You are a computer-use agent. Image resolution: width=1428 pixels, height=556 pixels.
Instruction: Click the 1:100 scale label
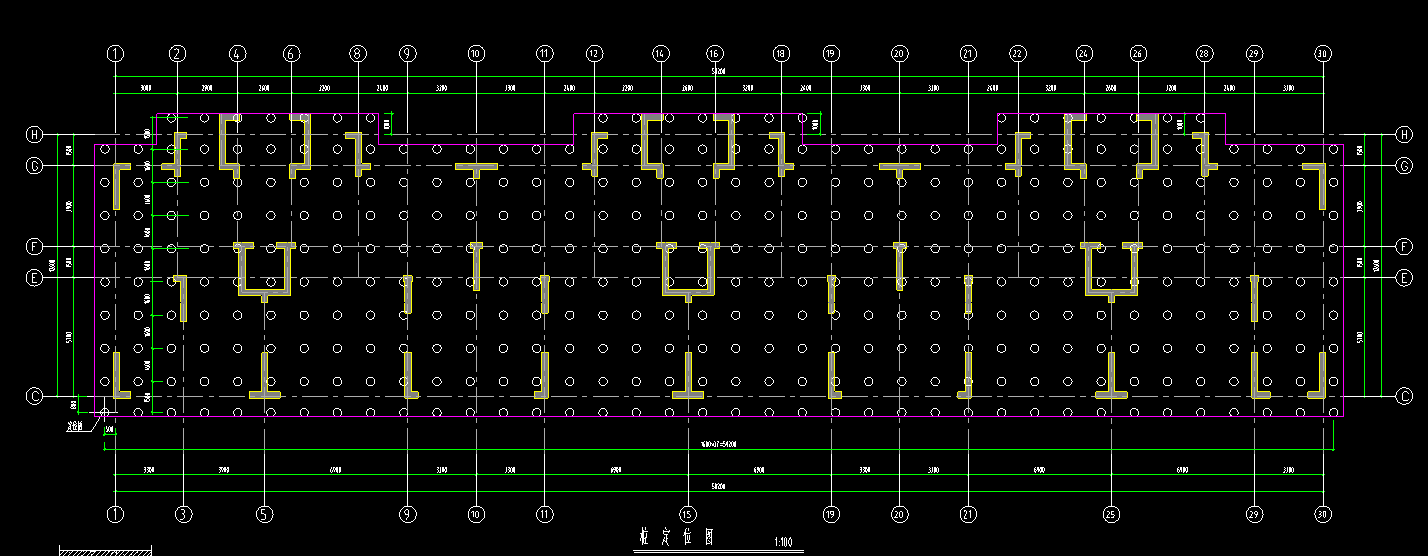[783, 543]
